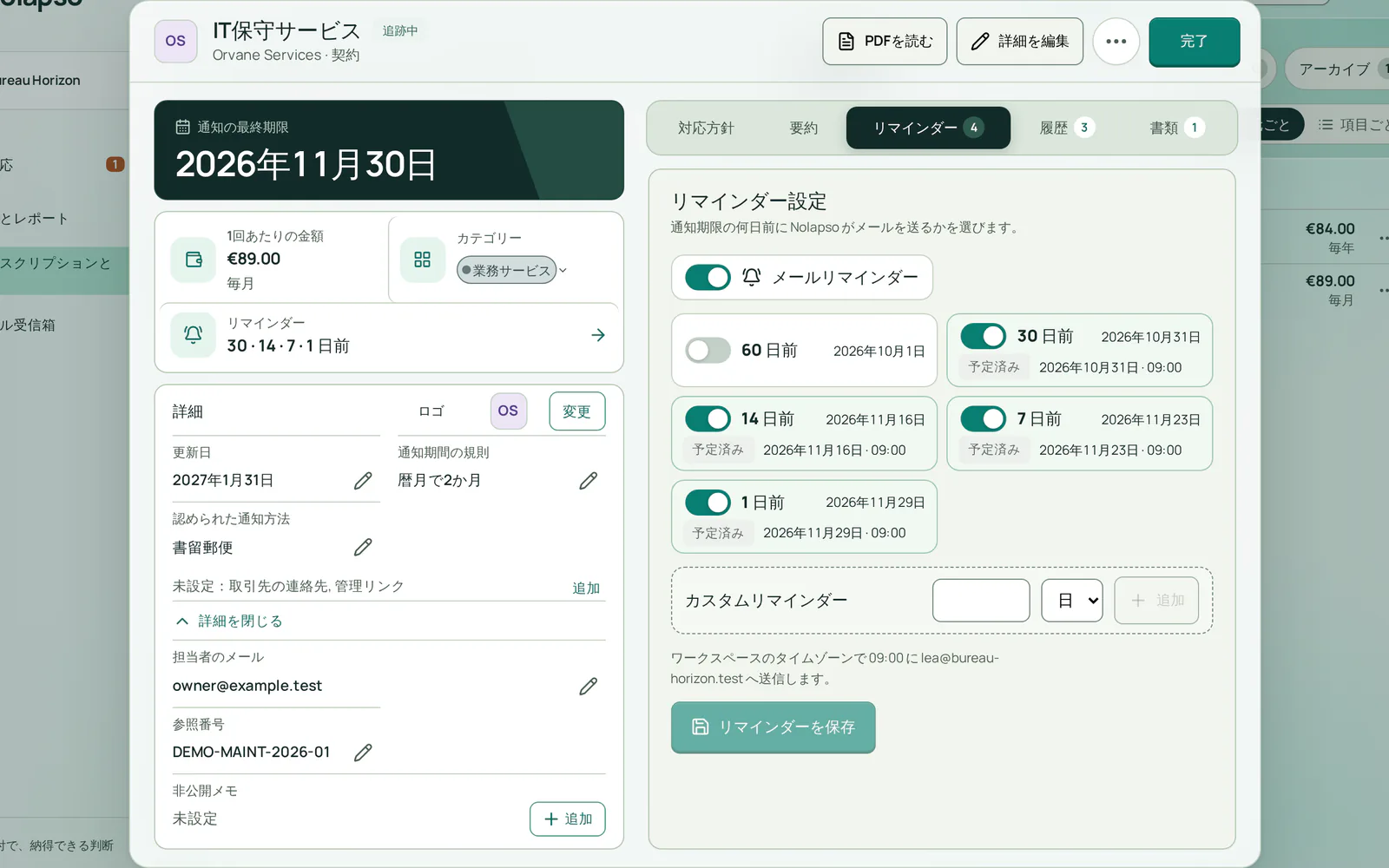Click the owner@example.test email value
The width and height of the screenshot is (1389, 868).
click(x=247, y=686)
